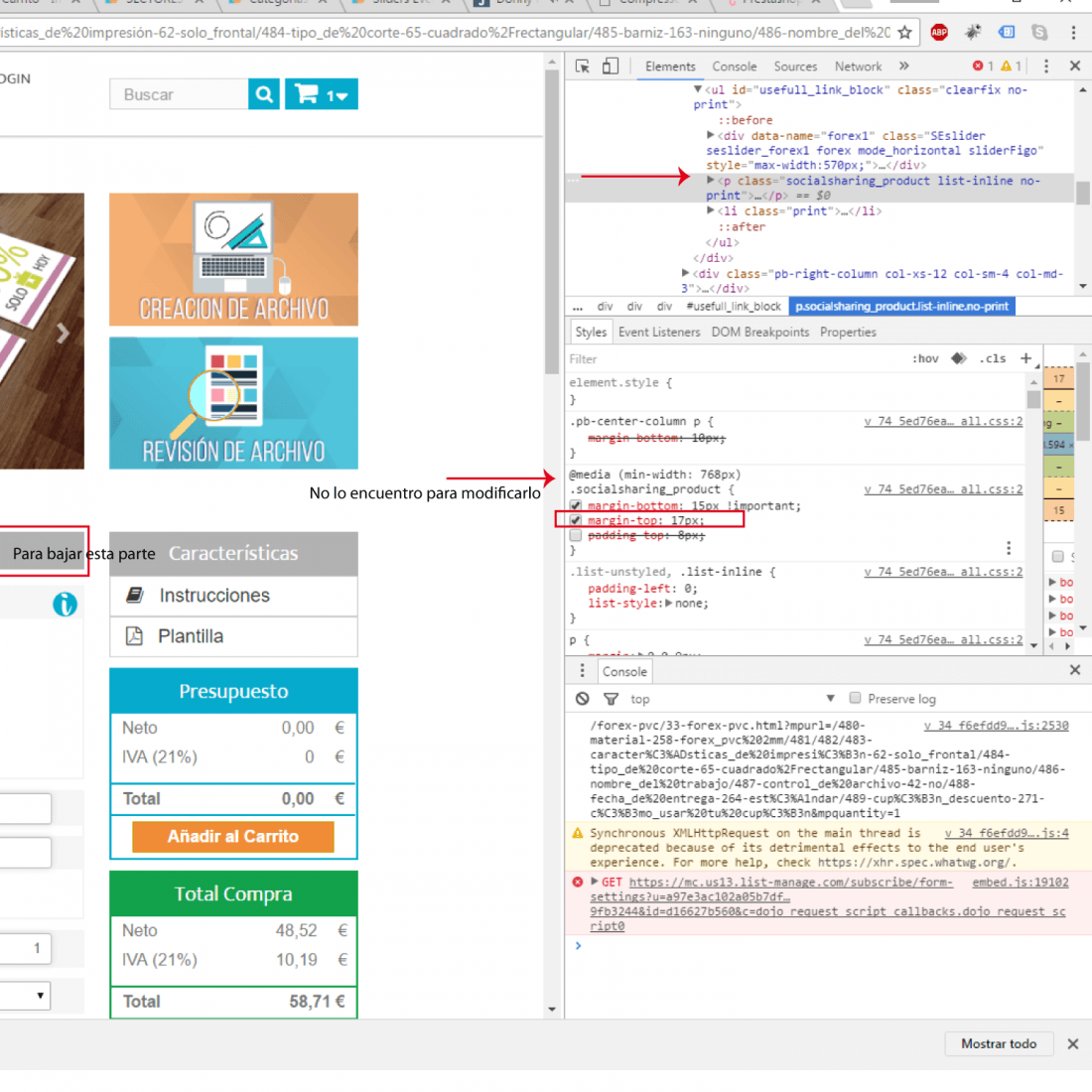Add a new style rule with plus icon

1025,358
